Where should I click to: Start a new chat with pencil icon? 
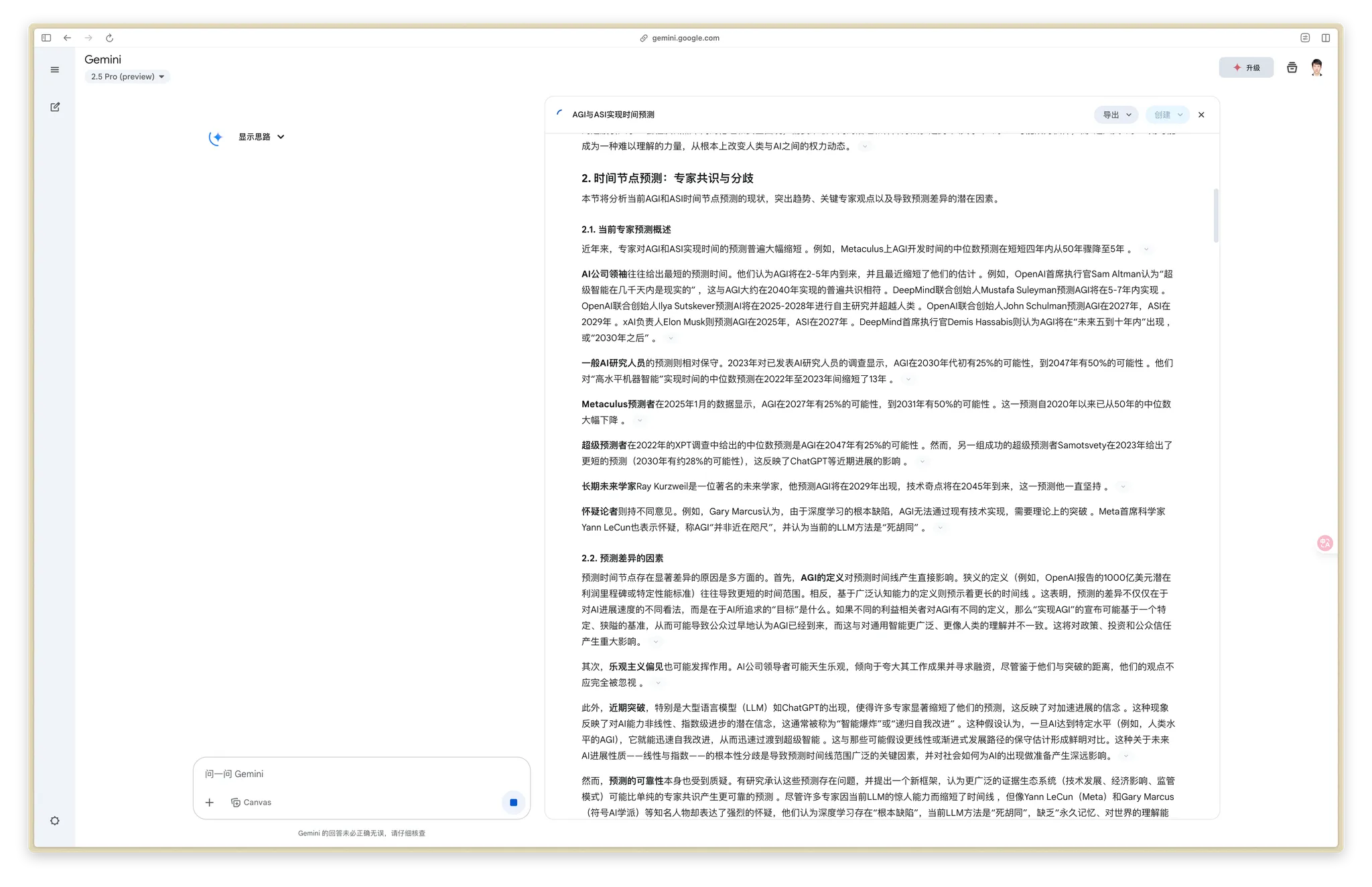point(55,107)
